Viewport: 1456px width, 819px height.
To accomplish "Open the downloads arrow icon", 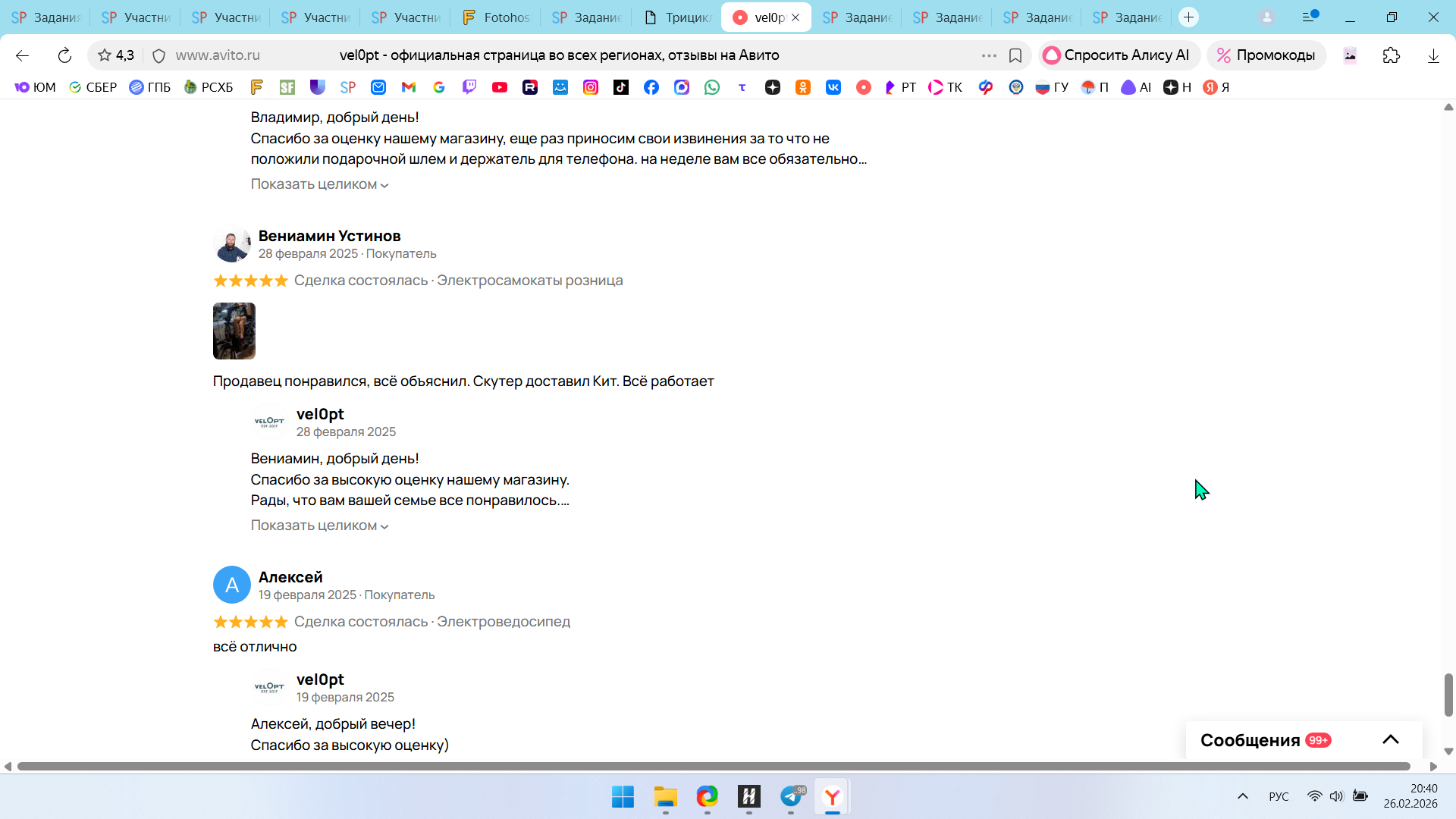I will [1432, 55].
